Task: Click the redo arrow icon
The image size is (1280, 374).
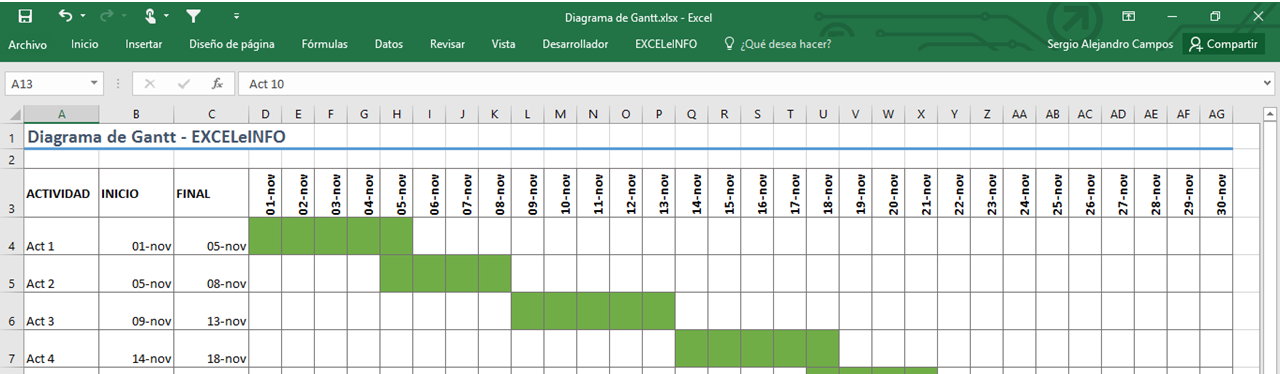Action: (108, 16)
